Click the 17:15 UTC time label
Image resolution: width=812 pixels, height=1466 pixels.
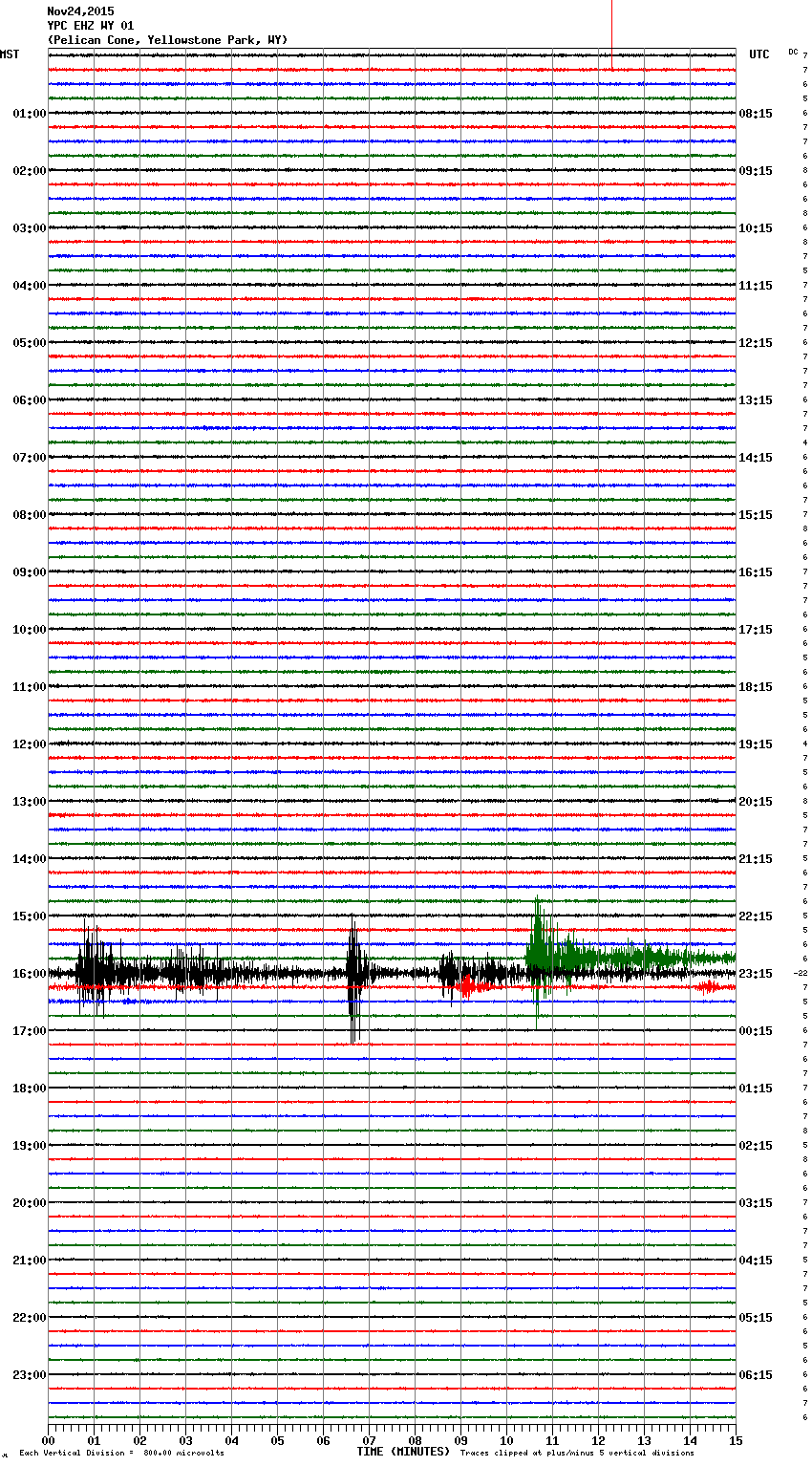[756, 630]
